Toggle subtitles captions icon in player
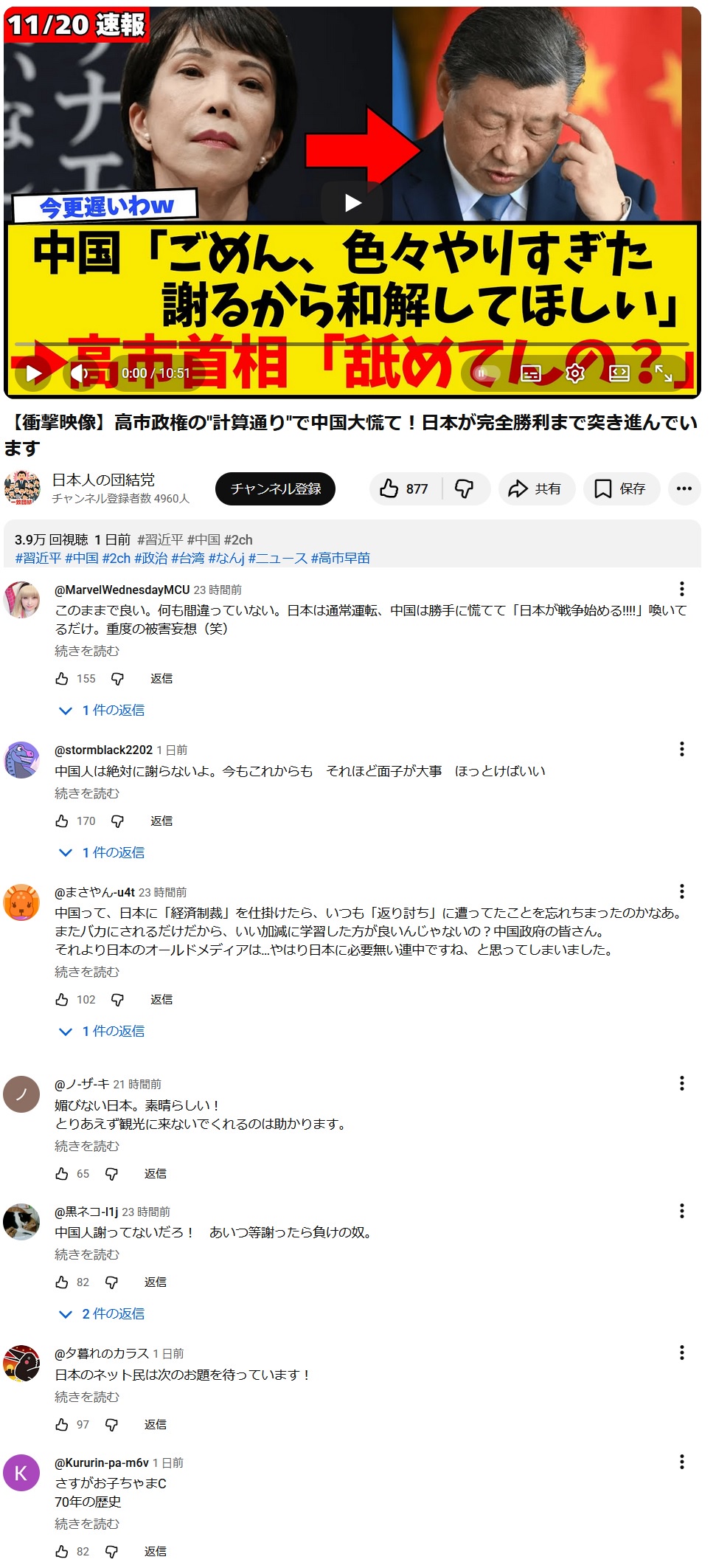 tap(531, 373)
